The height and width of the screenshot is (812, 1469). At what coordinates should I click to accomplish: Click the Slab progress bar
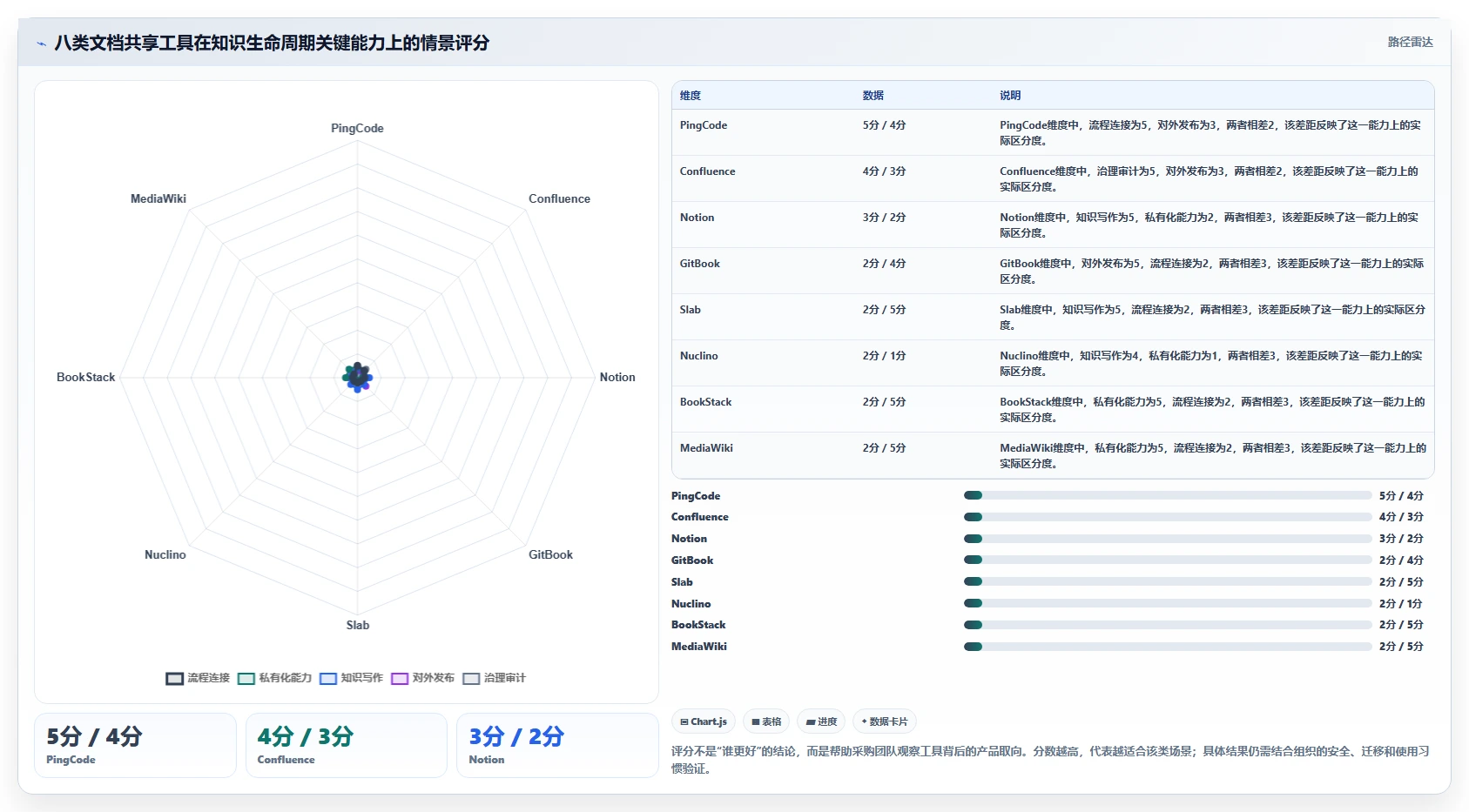click(1168, 581)
